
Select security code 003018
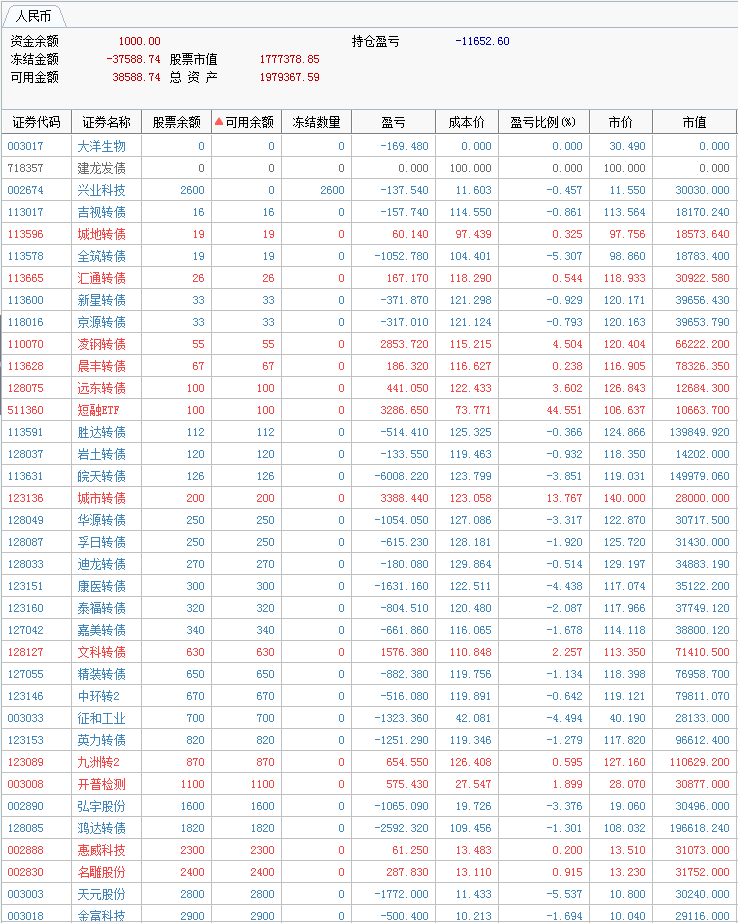tap(25, 916)
